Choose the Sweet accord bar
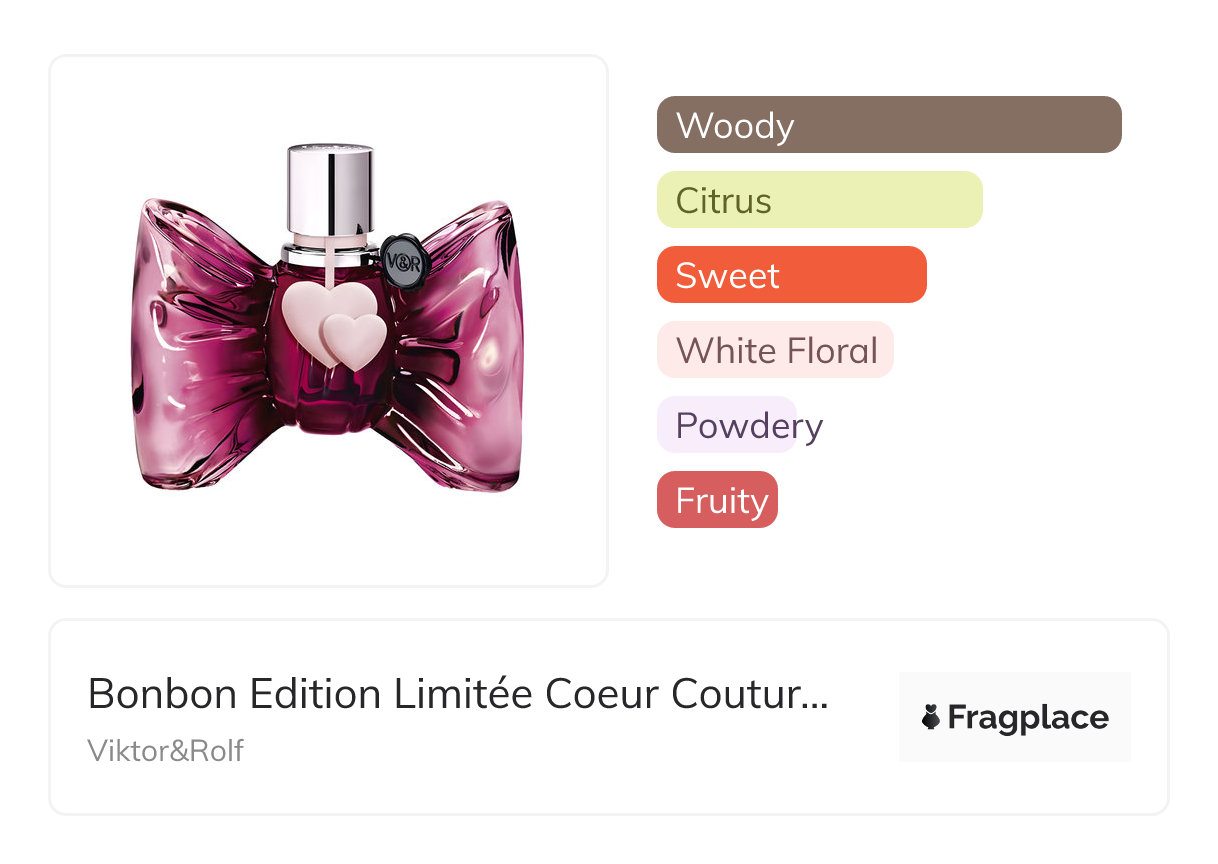 [x=791, y=275]
